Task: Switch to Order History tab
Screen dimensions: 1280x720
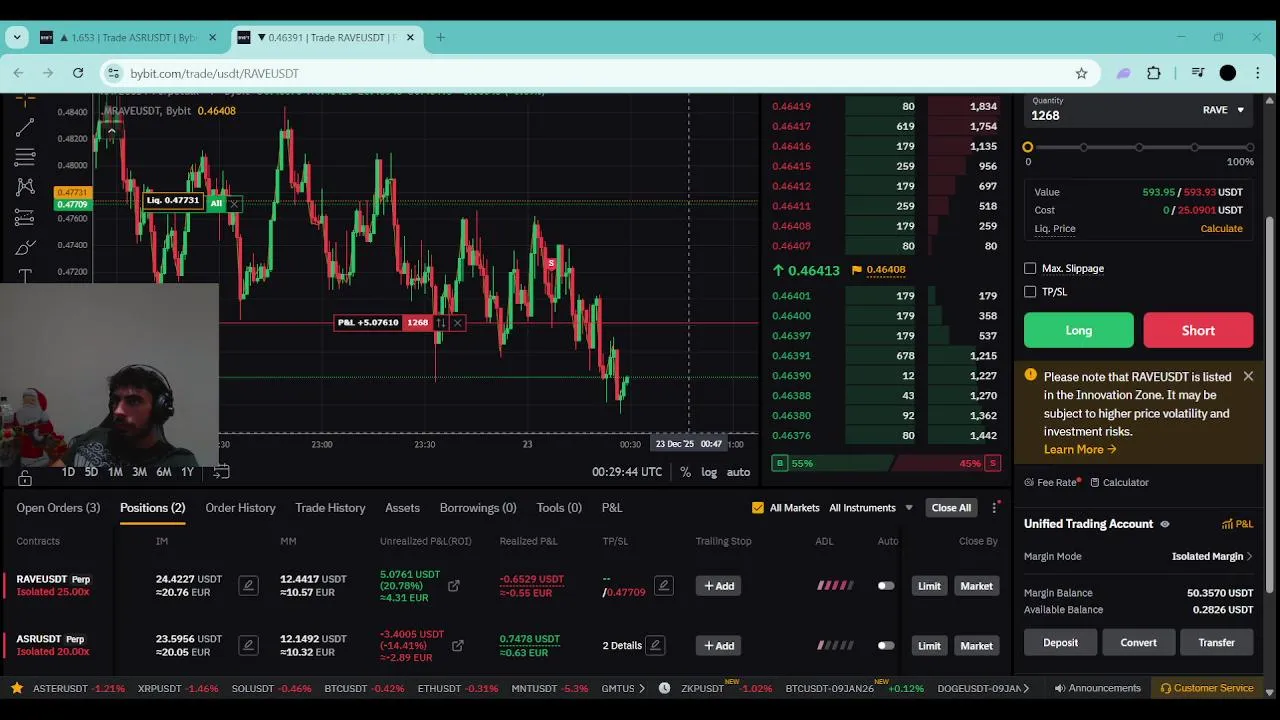Action: (x=240, y=508)
